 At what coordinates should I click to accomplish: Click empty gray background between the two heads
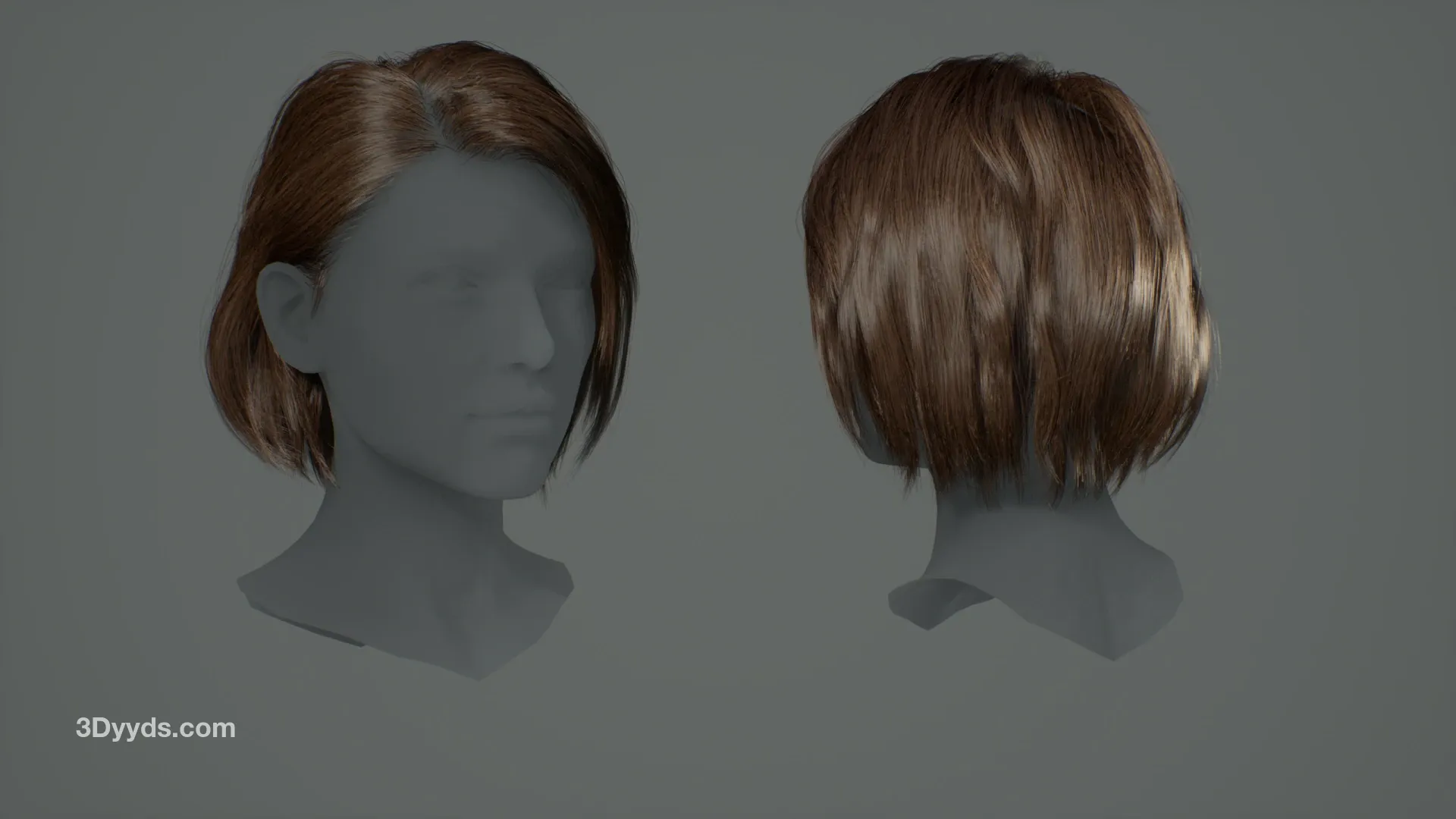720,341
